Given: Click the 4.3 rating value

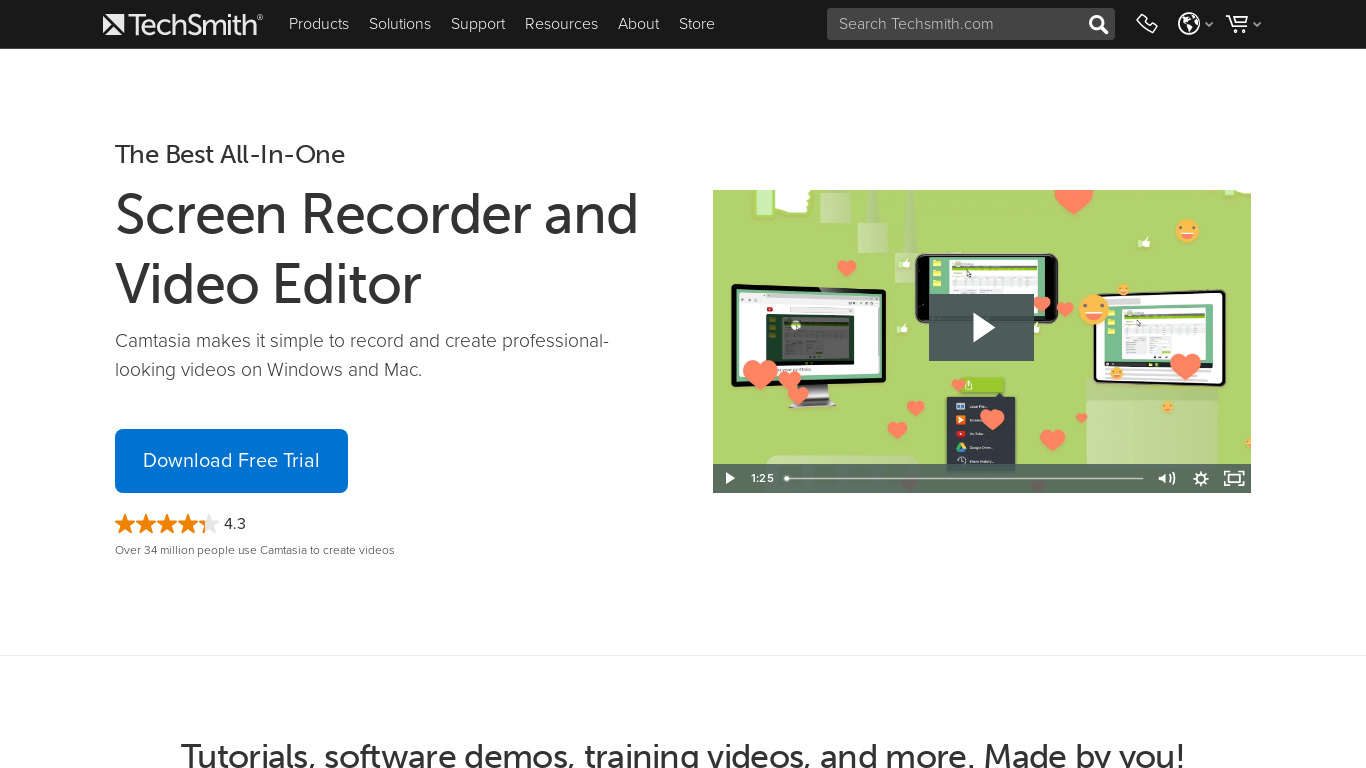Looking at the screenshot, I should (235, 524).
